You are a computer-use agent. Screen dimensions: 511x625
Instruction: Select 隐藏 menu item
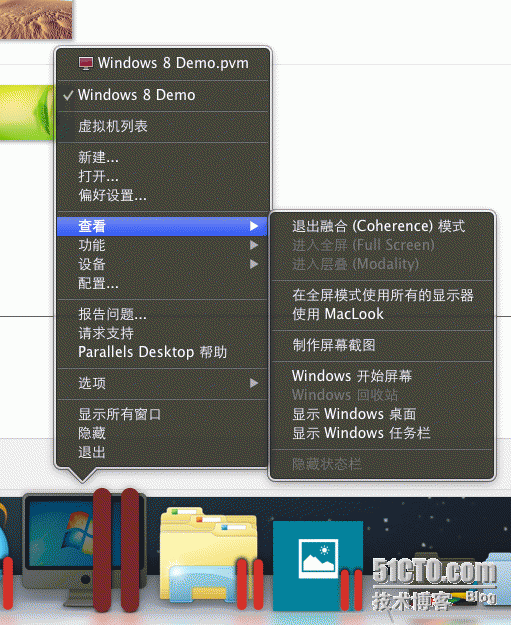coord(163,433)
